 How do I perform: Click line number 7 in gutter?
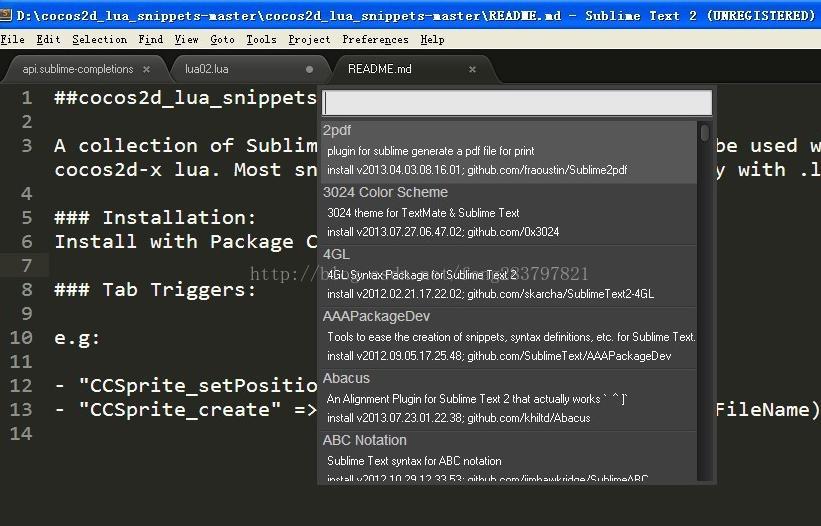pyautogui.click(x=26, y=265)
